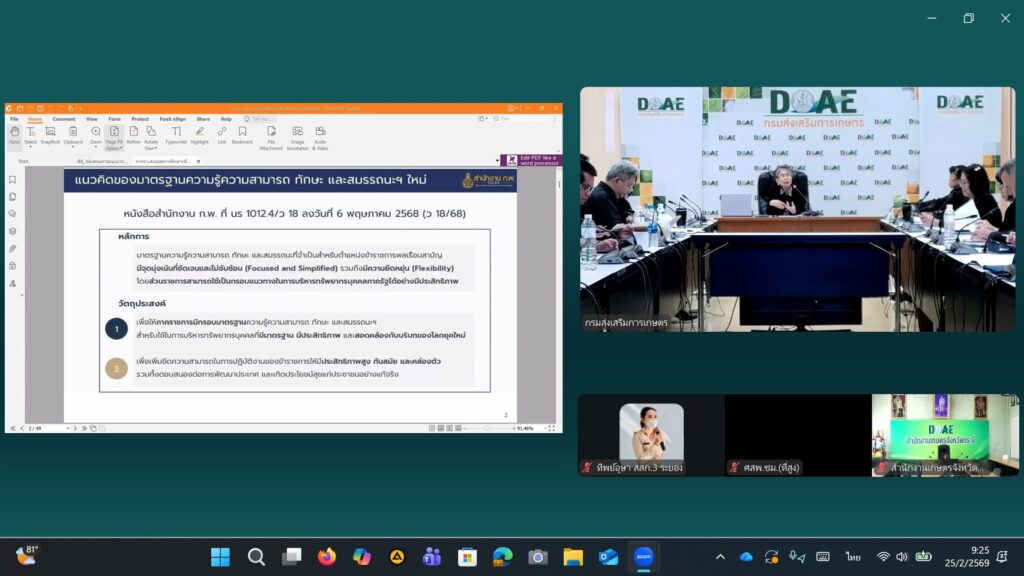Choose the Typewriter tool

tap(176, 134)
